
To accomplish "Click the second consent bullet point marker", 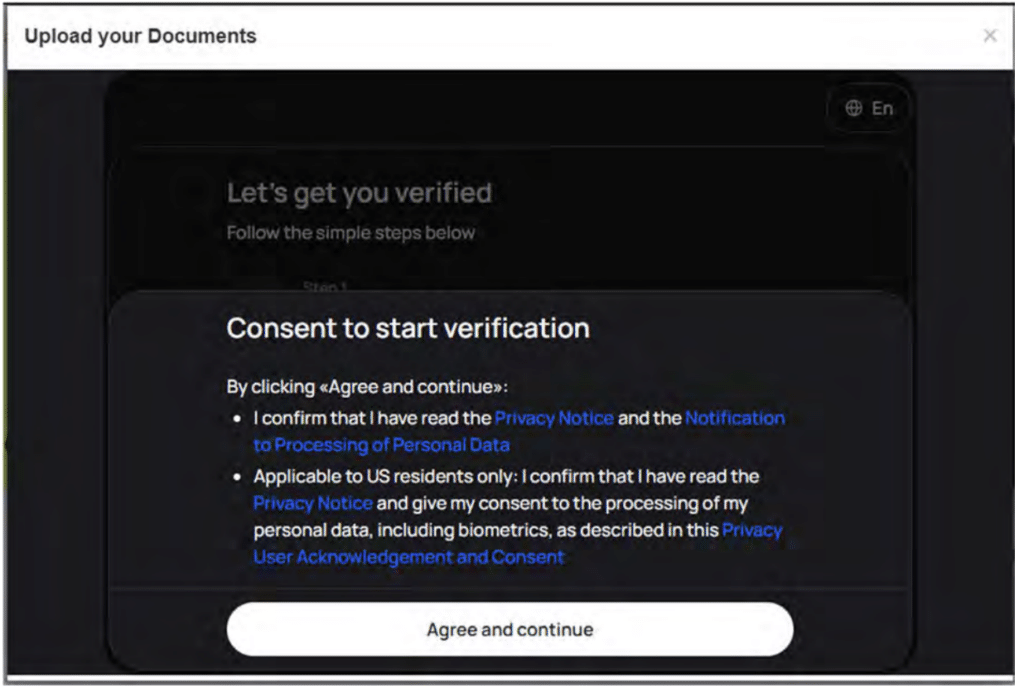I will click(x=237, y=477).
